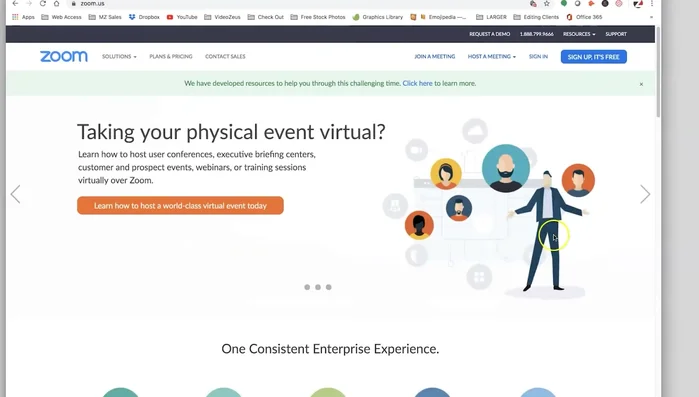Screen dimensions: 699x397
Task: Click the black circle extension icon
Action: (x=605, y=4)
